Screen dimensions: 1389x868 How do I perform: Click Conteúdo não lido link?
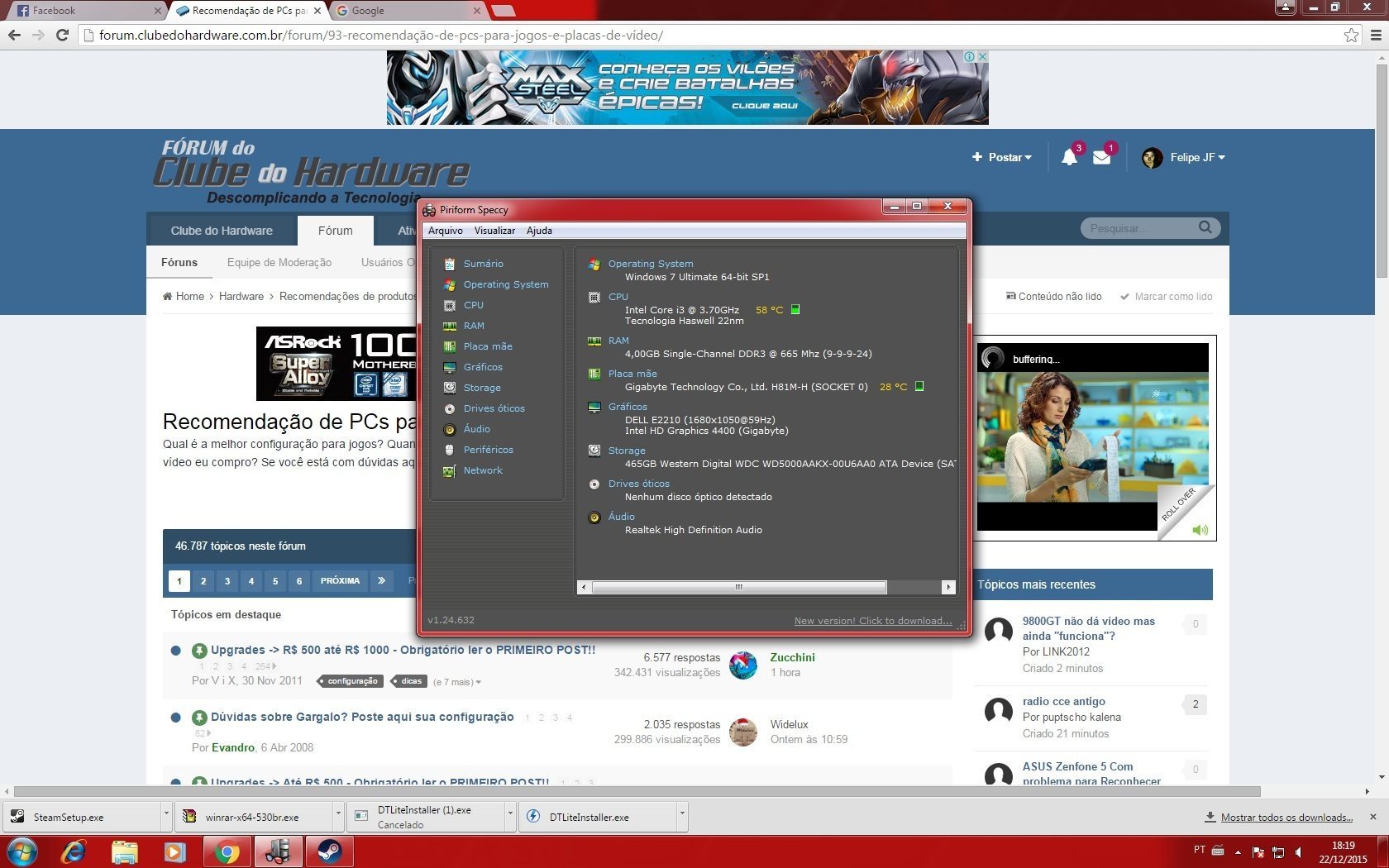1054,296
